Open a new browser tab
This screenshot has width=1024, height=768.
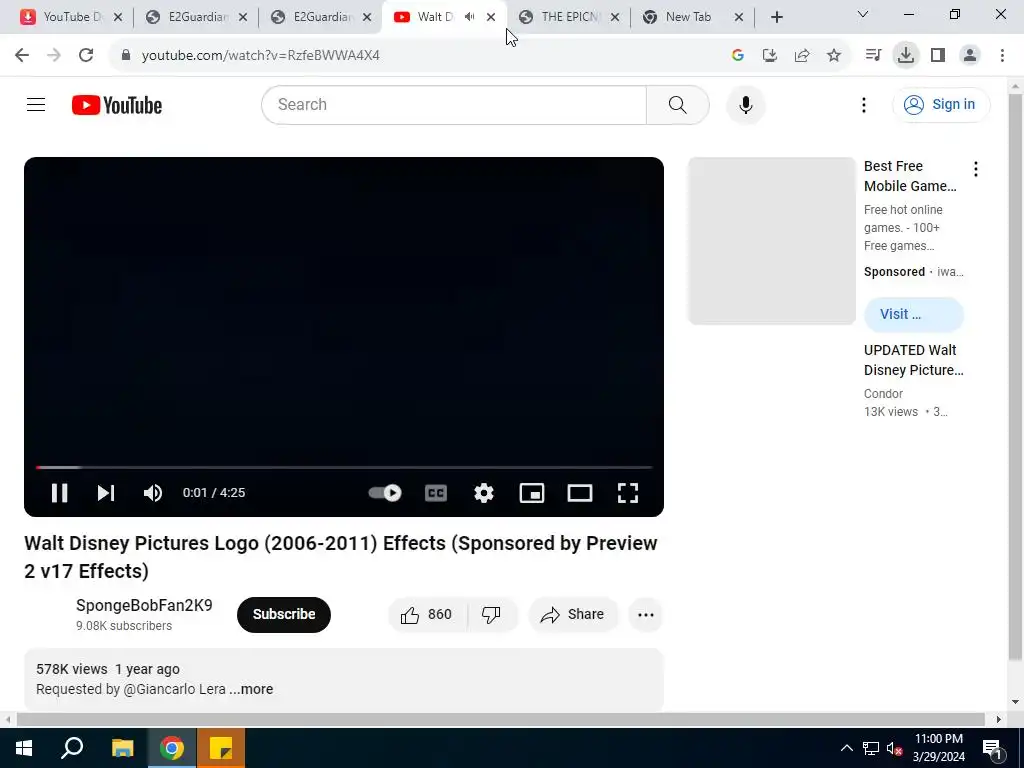point(776,17)
